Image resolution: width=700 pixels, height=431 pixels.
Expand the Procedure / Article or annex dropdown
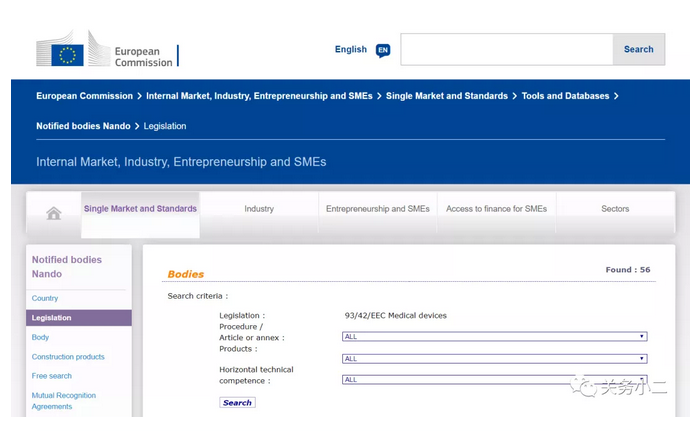(x=495, y=336)
